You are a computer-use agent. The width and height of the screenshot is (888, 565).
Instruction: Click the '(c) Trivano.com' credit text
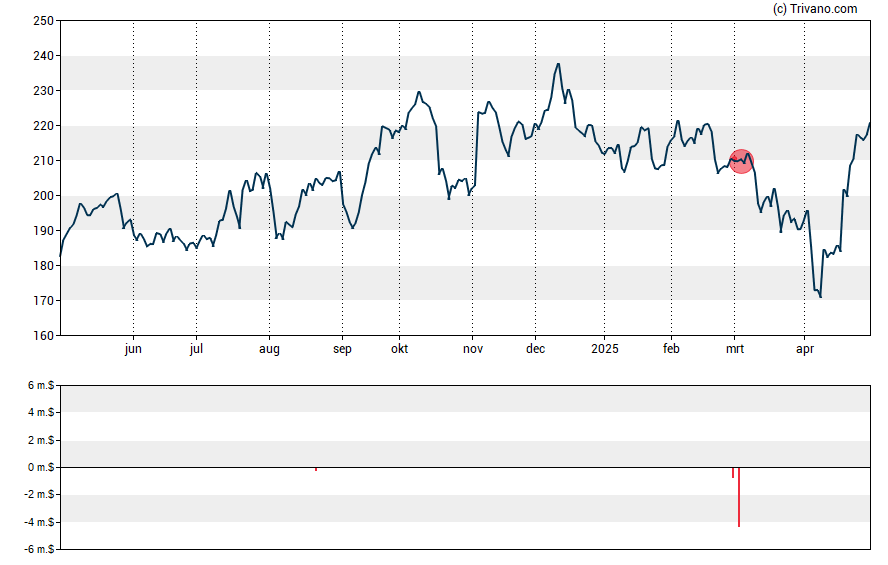815,9
